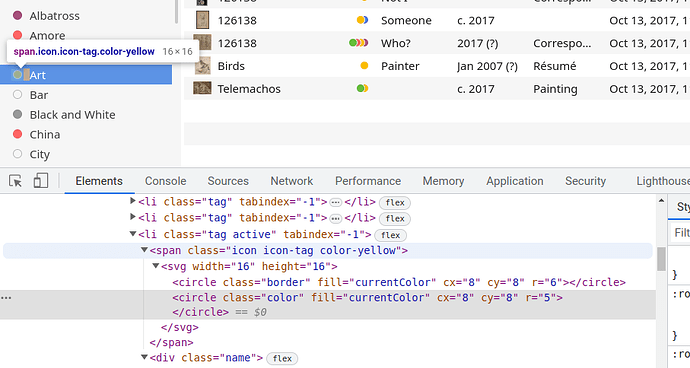
Task: Open the Performance tab
Action: (x=368, y=181)
